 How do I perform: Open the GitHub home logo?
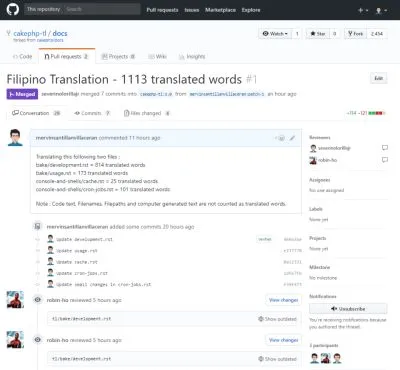13,9
